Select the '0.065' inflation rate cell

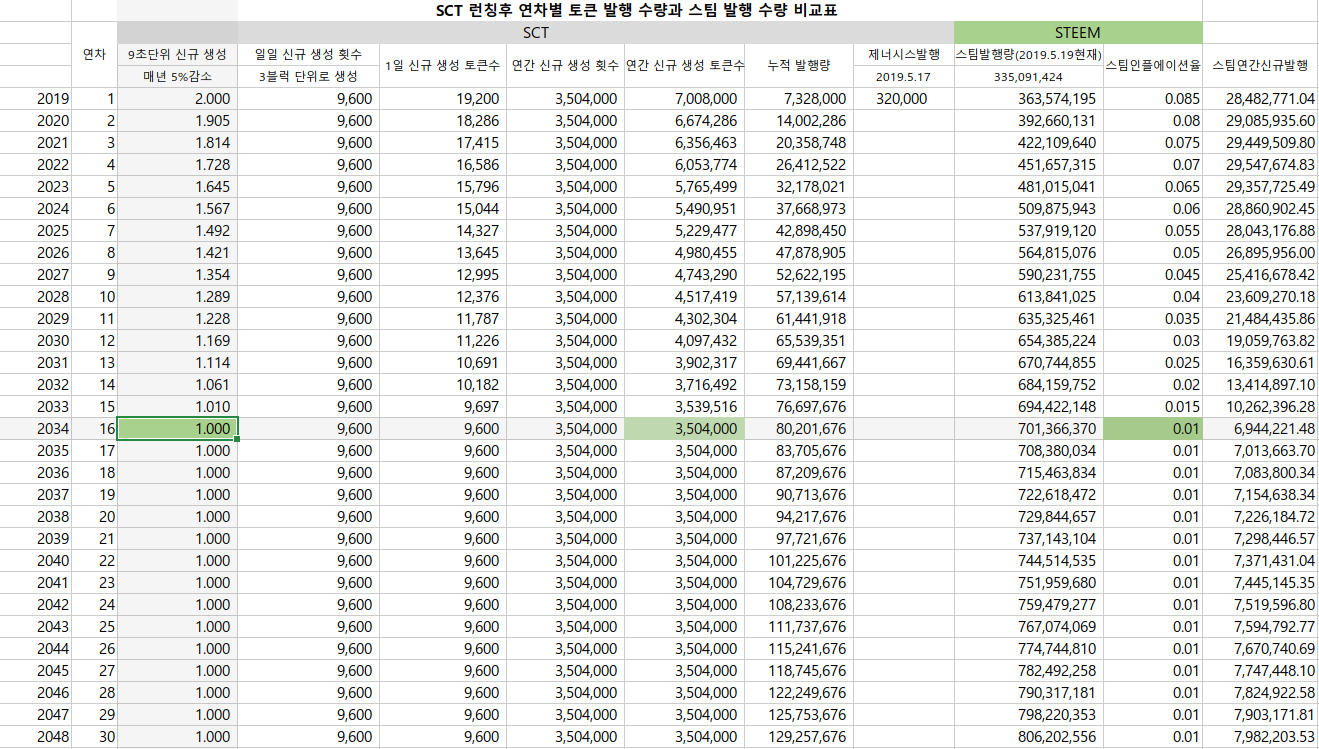pos(1152,187)
